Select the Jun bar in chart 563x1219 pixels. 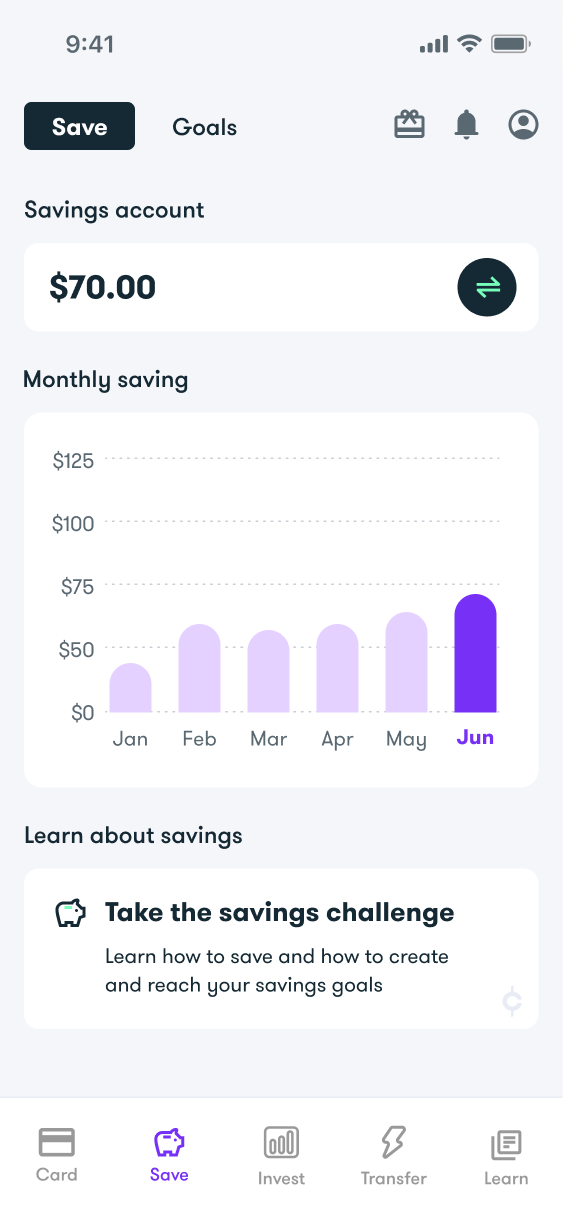[x=475, y=653]
